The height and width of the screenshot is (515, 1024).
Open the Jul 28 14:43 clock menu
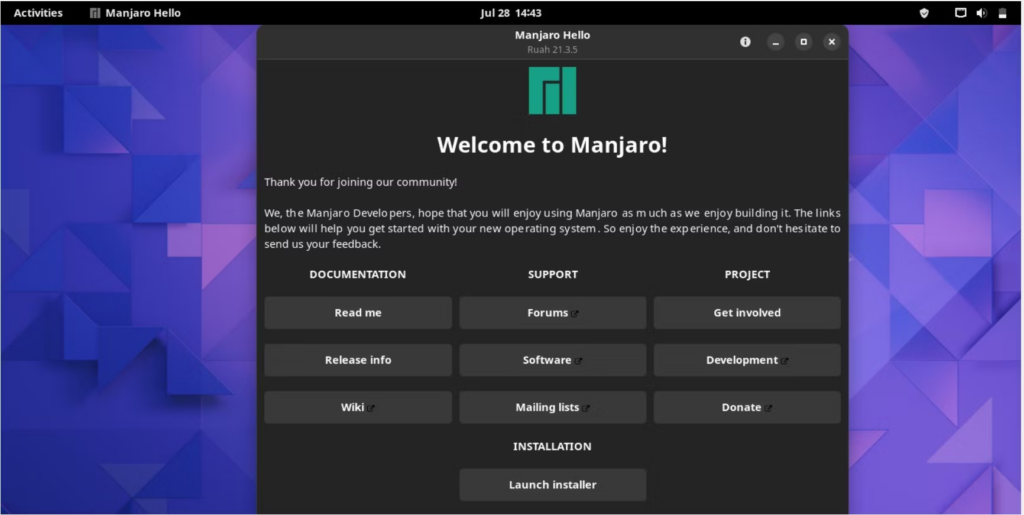[511, 13]
